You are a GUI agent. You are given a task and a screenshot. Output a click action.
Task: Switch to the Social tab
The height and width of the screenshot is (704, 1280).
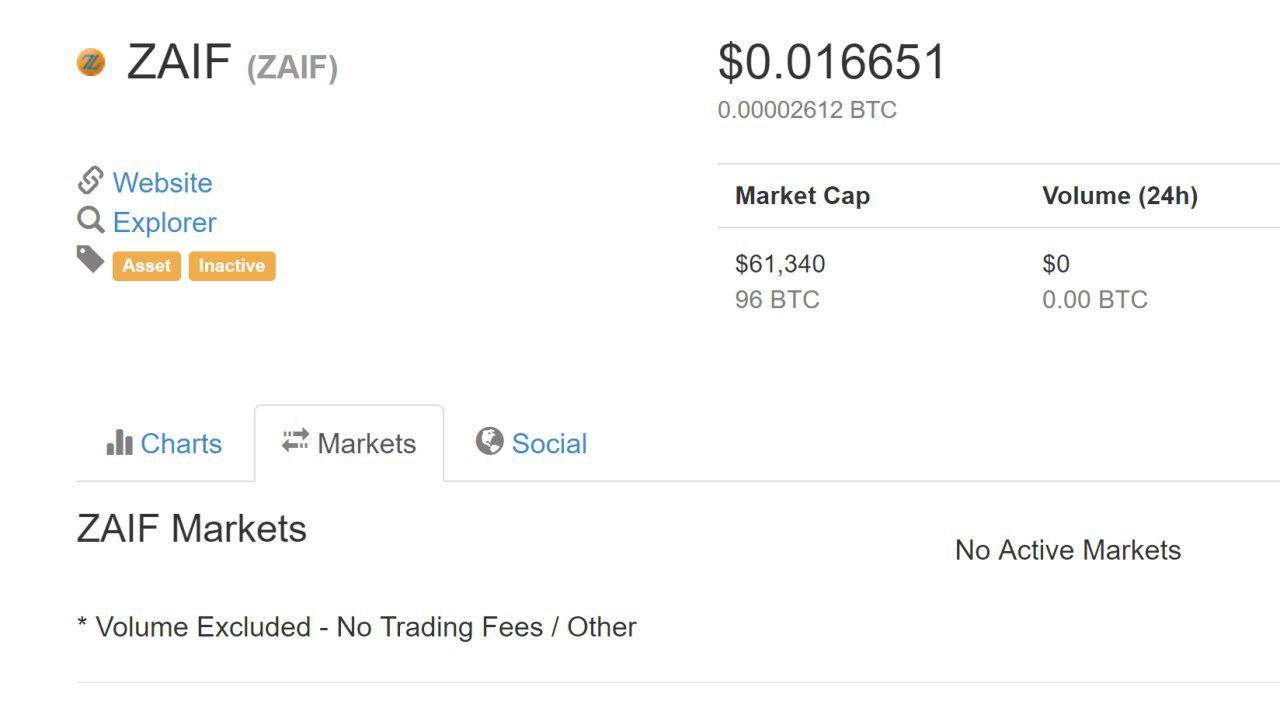532,443
